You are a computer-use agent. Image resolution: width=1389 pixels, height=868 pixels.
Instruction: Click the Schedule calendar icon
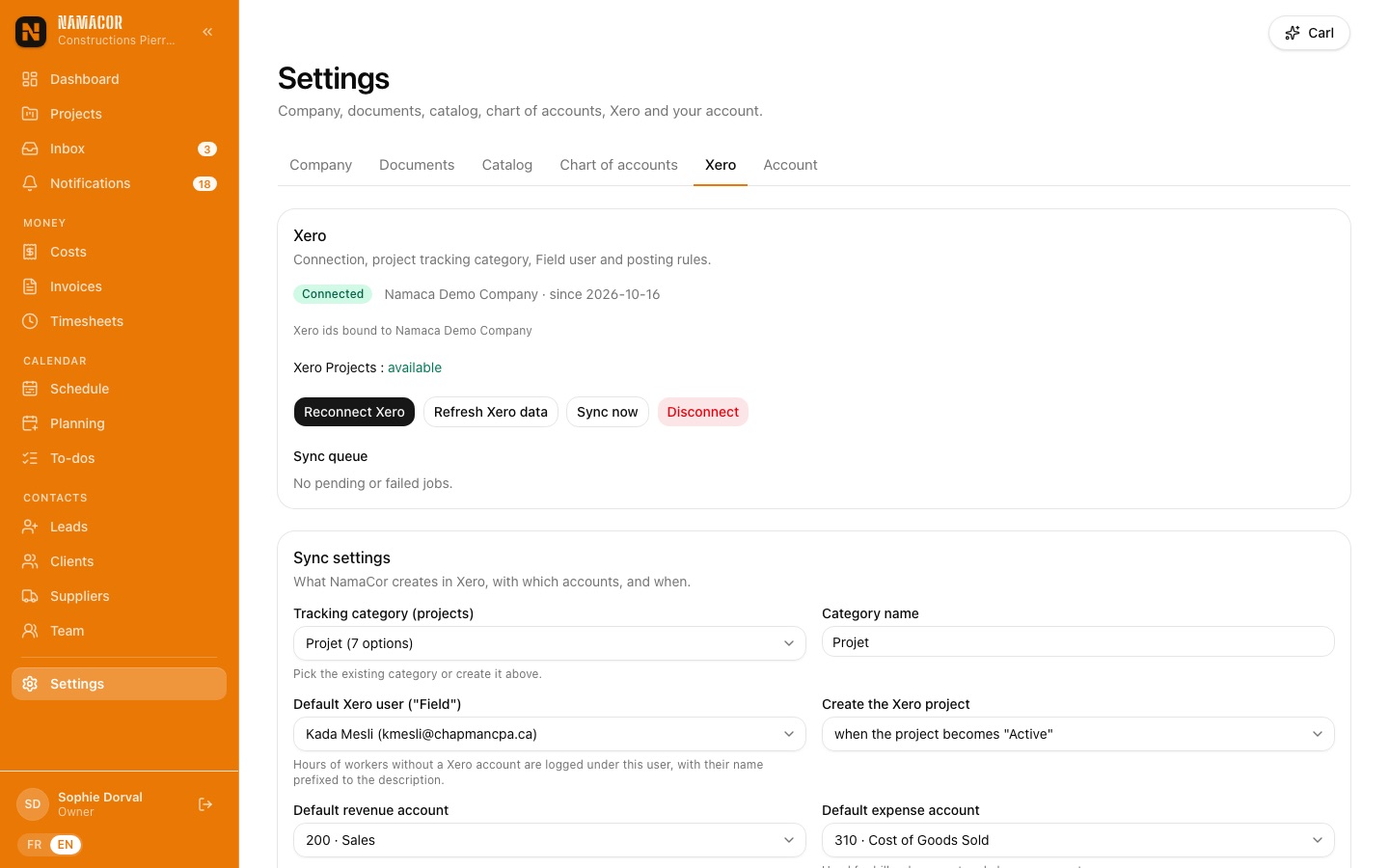[x=30, y=389]
